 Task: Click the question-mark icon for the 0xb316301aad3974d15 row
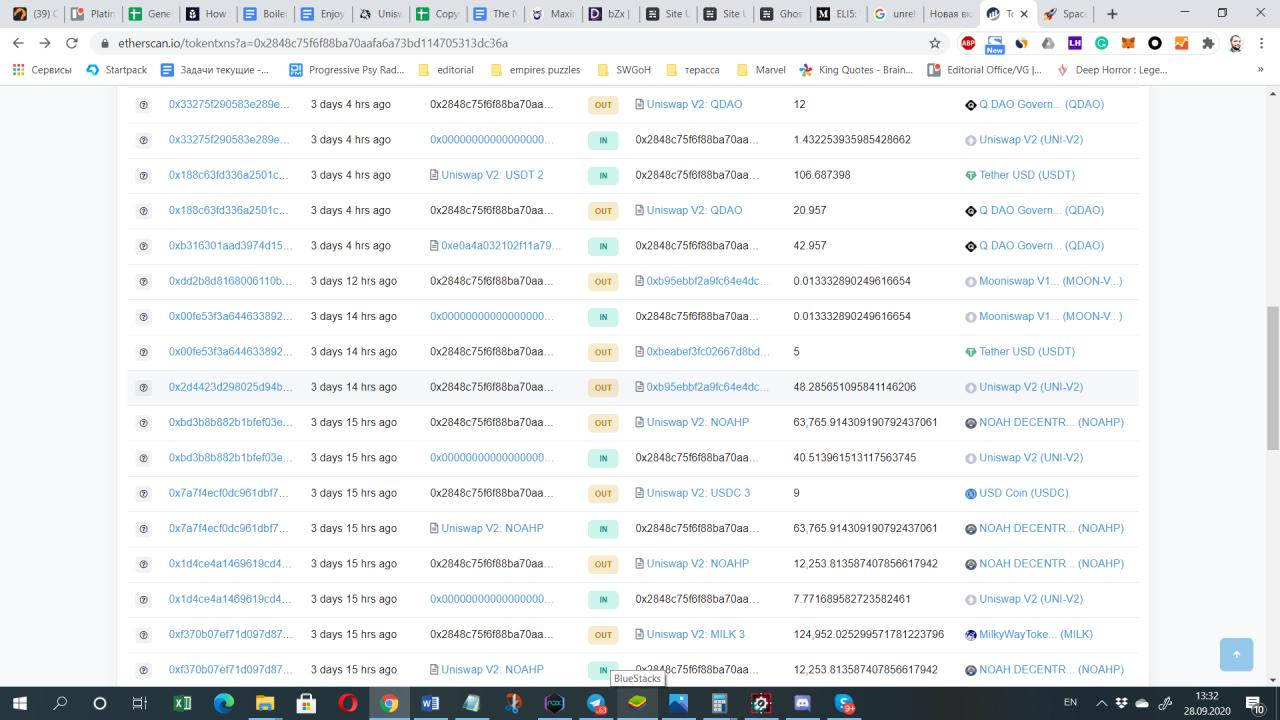pos(143,246)
